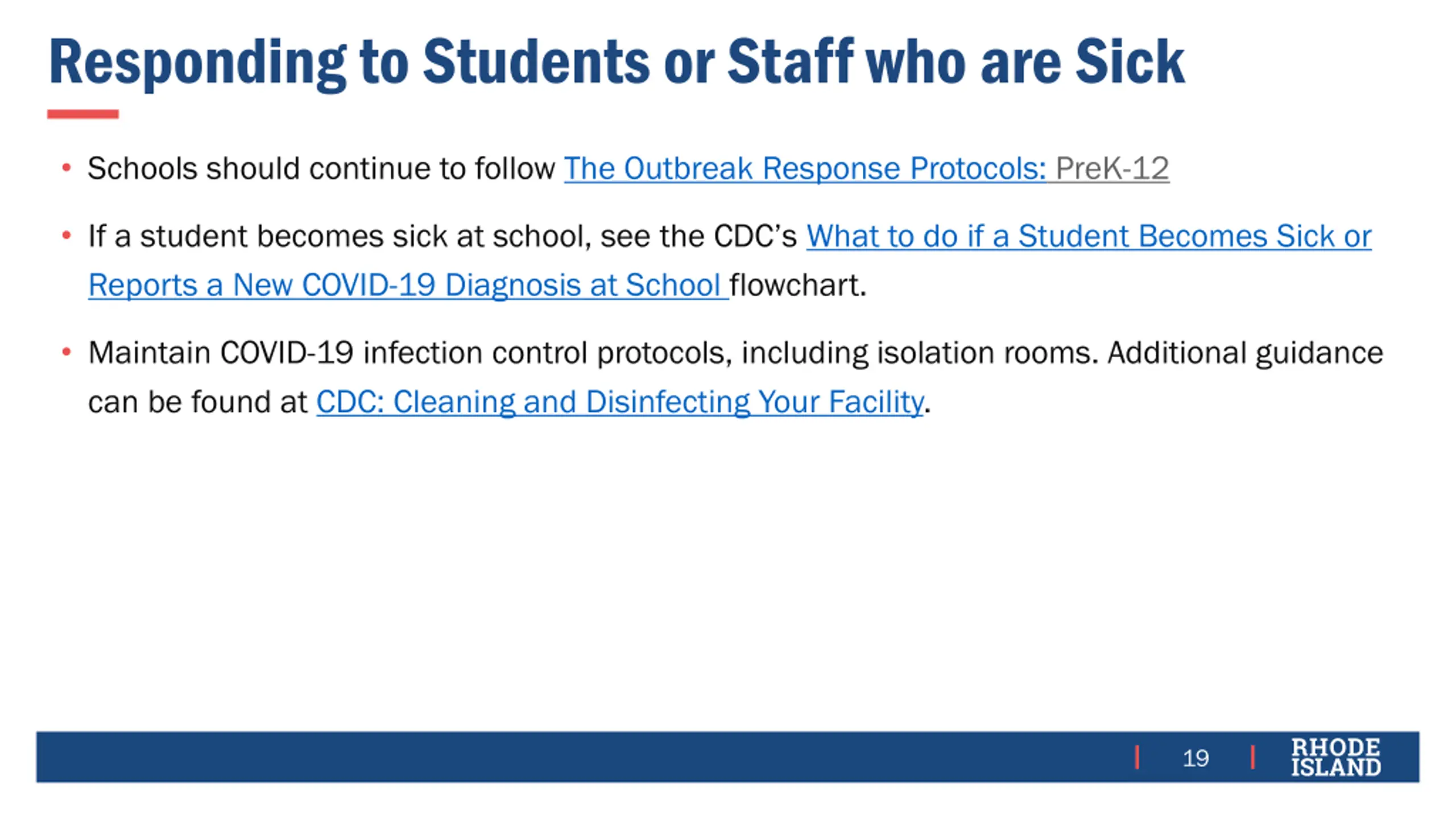
Task: Click the underlined PreK-12 text
Action: coord(1112,169)
